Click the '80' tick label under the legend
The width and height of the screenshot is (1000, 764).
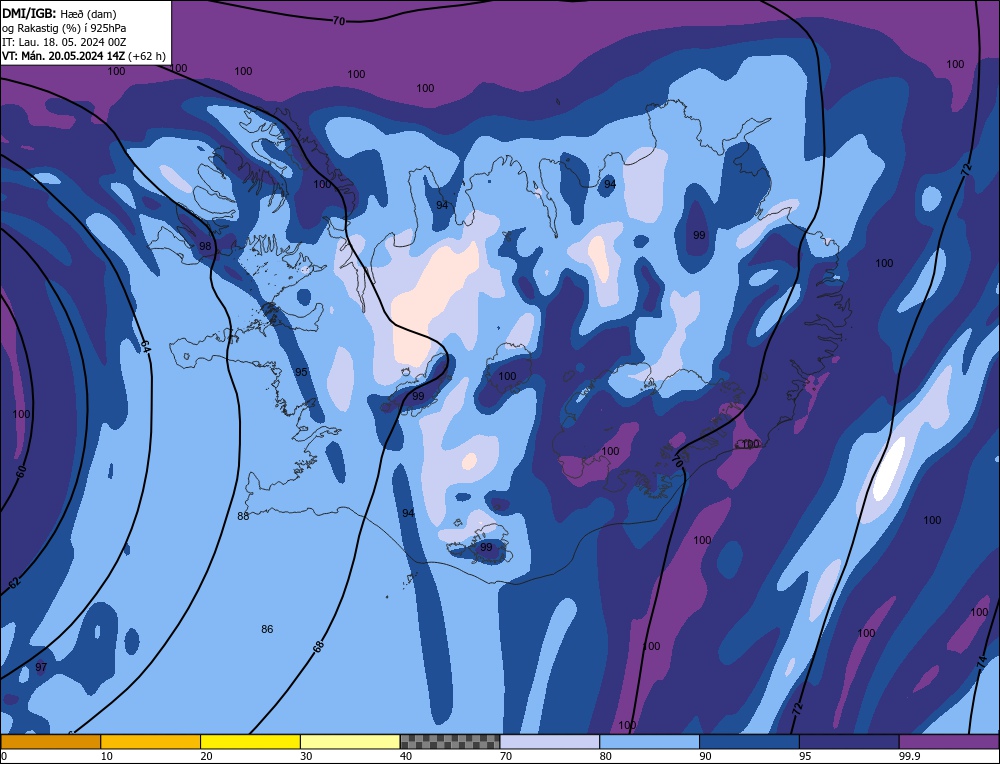point(605,756)
